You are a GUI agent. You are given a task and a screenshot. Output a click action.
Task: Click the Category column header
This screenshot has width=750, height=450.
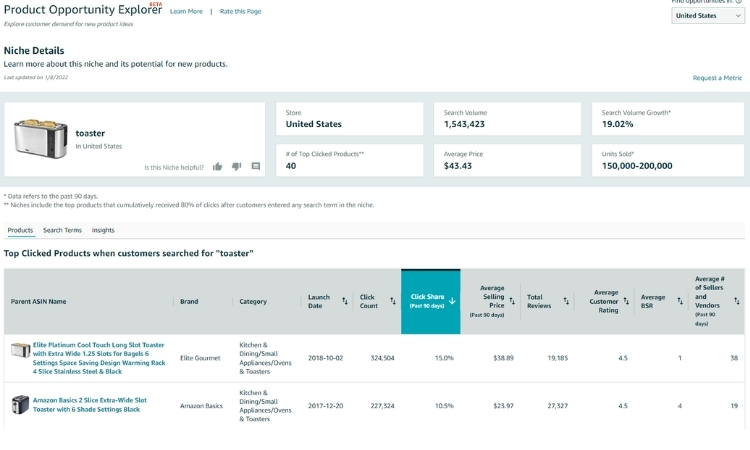click(253, 302)
